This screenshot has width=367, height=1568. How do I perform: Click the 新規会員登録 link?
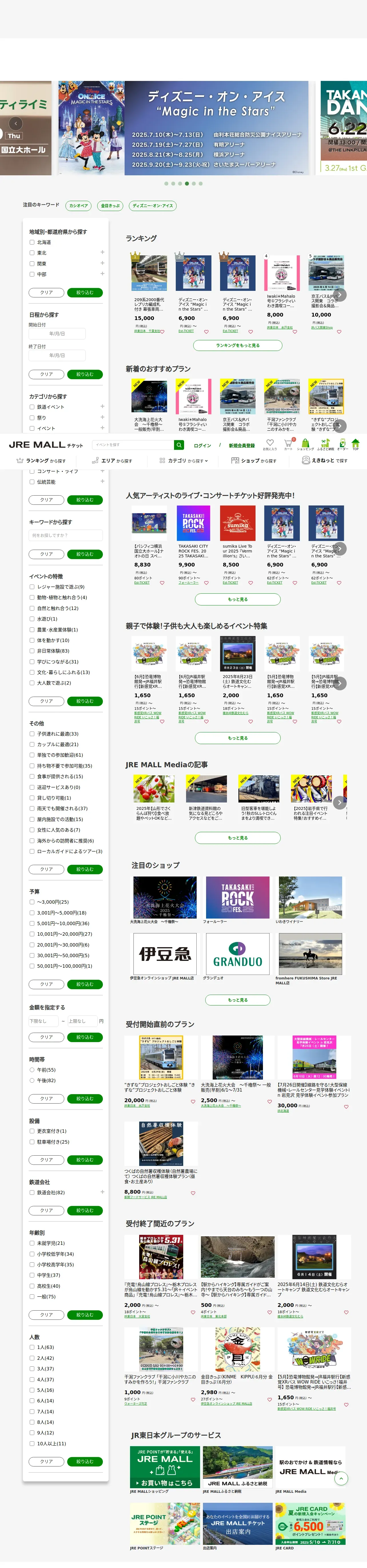pos(242,446)
